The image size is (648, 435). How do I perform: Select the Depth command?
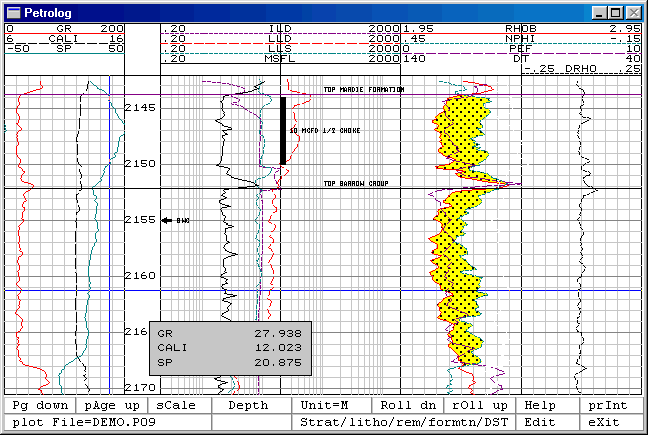(x=248, y=405)
